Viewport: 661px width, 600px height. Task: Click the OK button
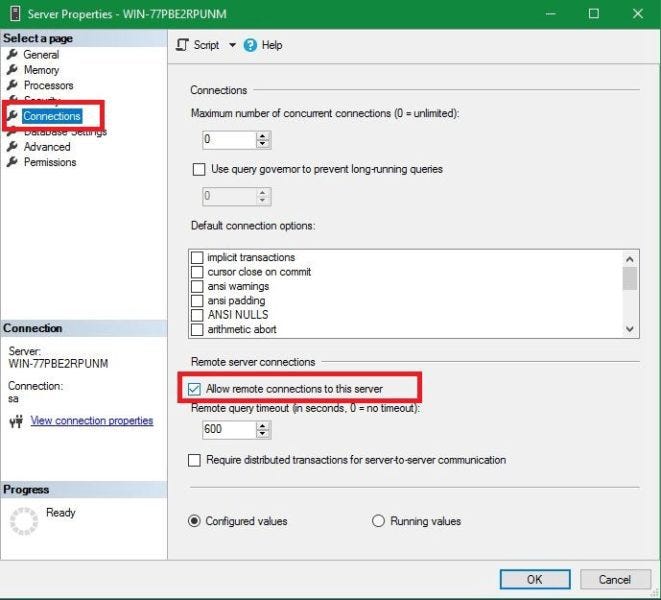tap(535, 579)
